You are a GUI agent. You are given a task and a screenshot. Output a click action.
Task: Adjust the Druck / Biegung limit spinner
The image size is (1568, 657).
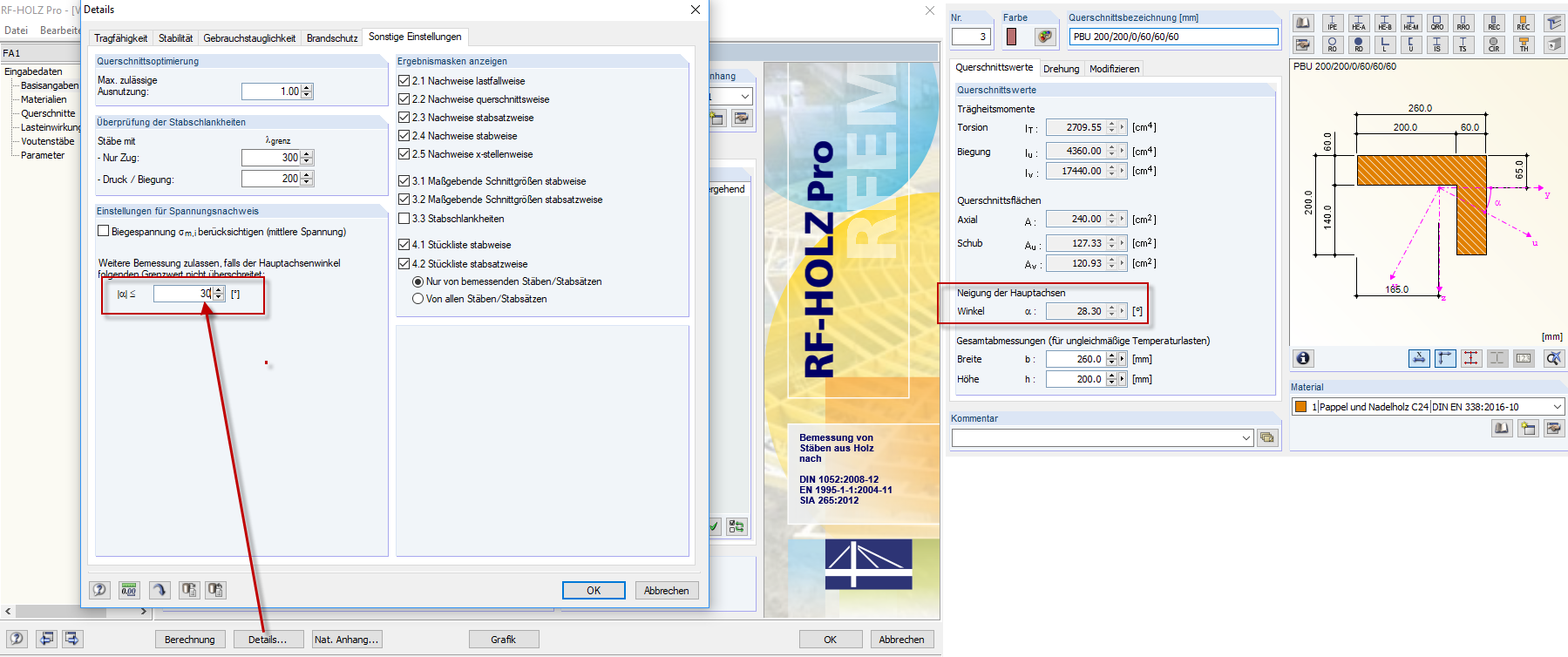(307, 179)
